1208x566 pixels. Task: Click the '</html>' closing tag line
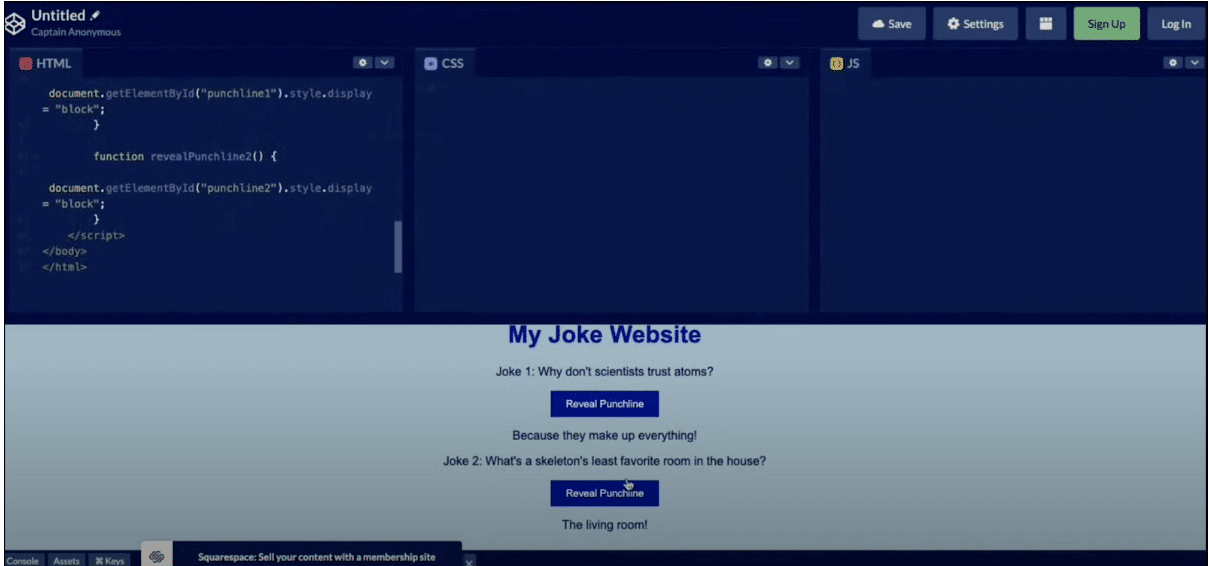tap(64, 268)
